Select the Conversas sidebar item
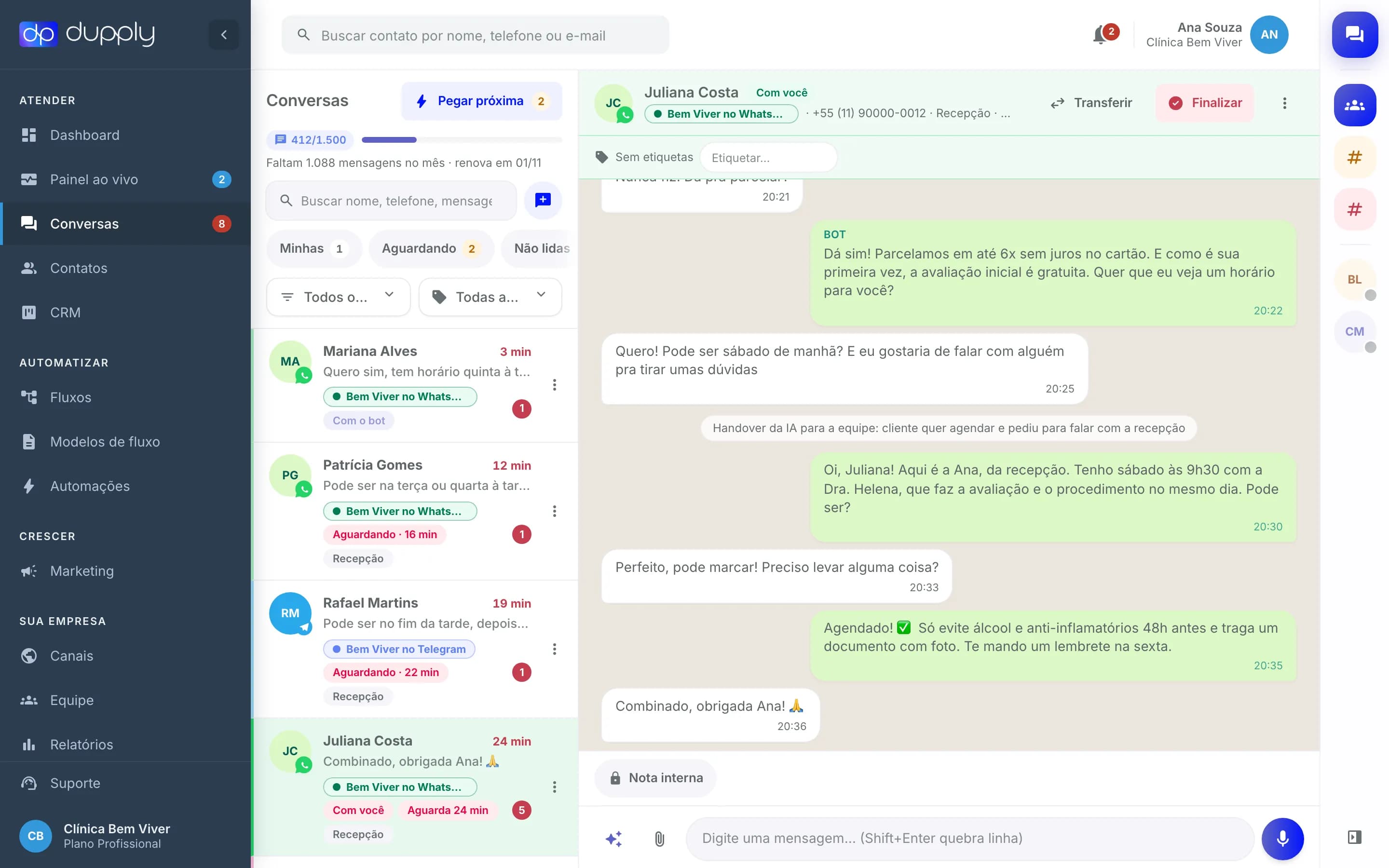Image resolution: width=1389 pixels, height=868 pixels. [x=125, y=224]
